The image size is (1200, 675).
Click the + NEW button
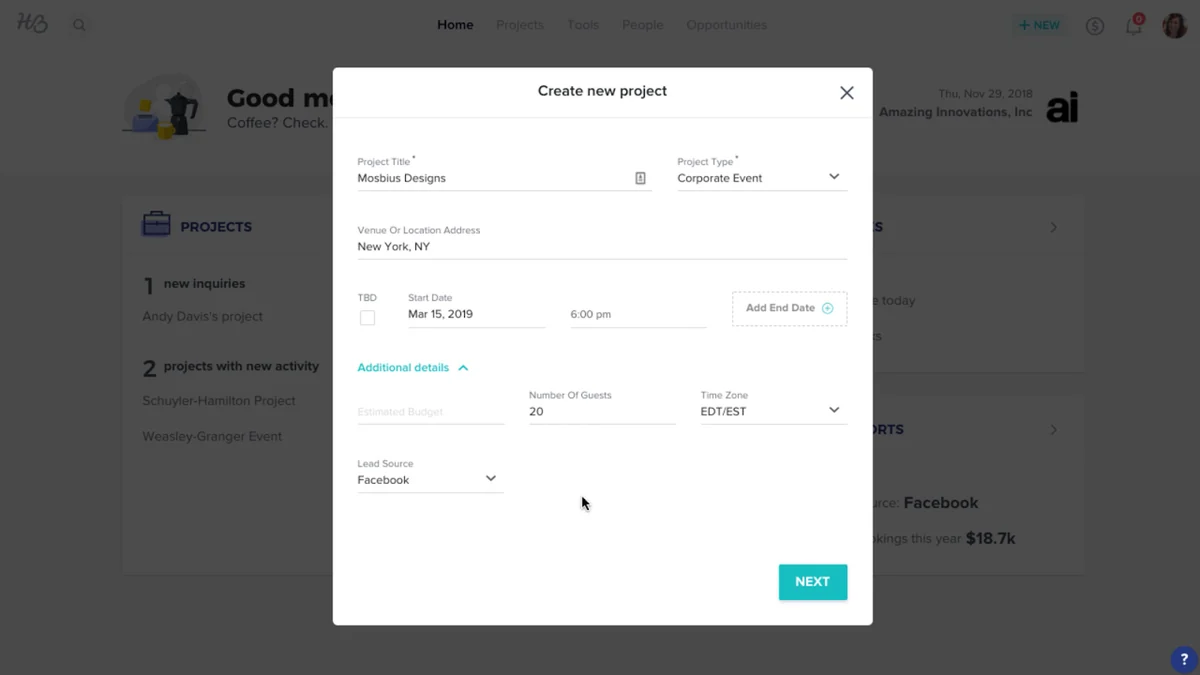1039,25
